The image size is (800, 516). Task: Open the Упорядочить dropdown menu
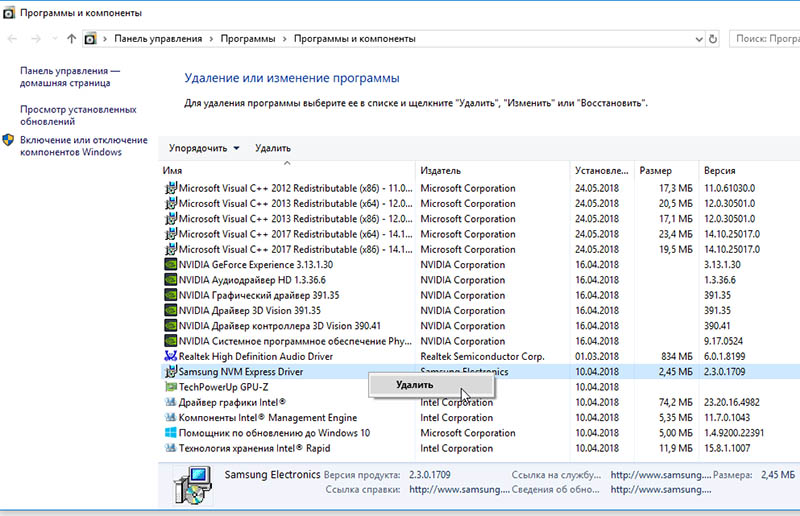coord(204,148)
